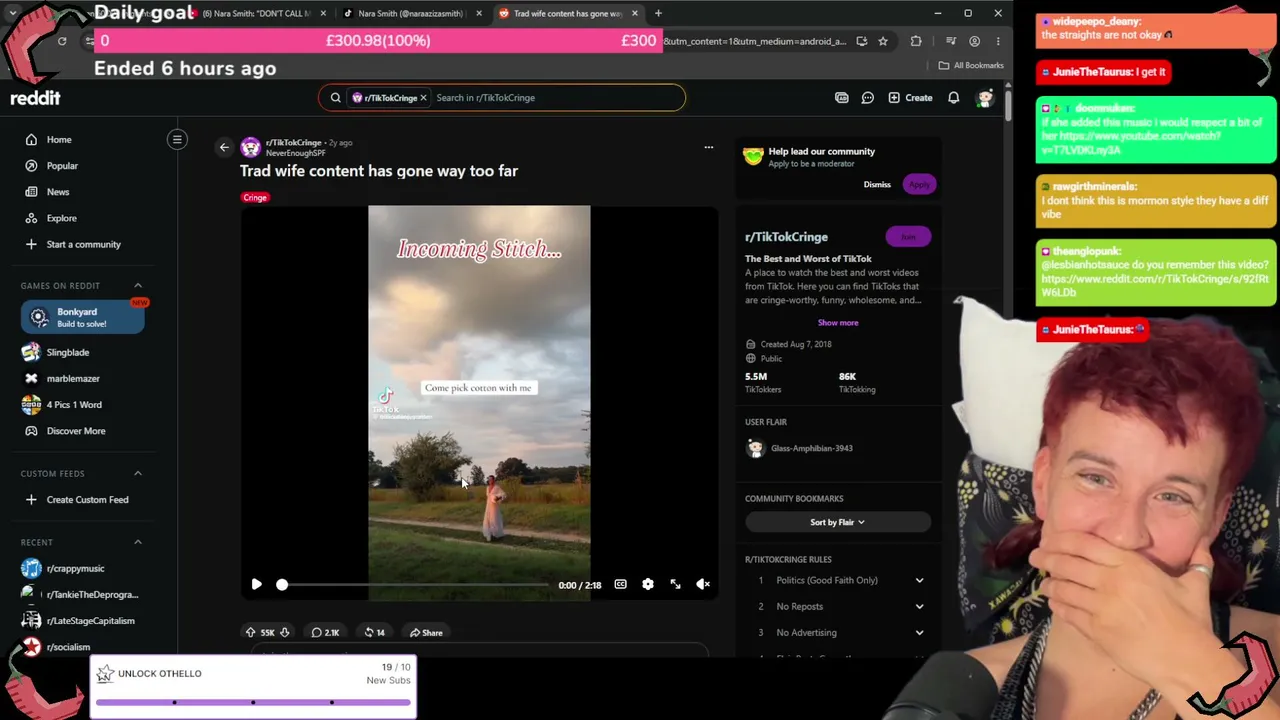Focus the Search in r/TikTokCringe field

555,98
